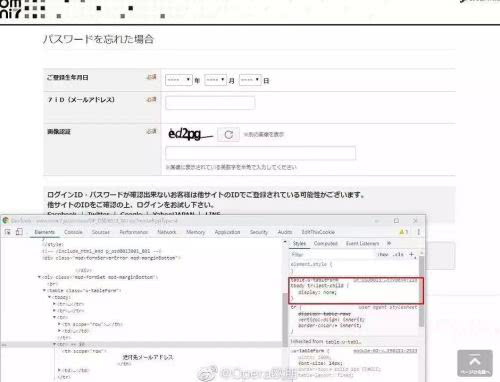Click the warning count icon in DevTools
Screen dimensions: 500x382
coord(404,232)
